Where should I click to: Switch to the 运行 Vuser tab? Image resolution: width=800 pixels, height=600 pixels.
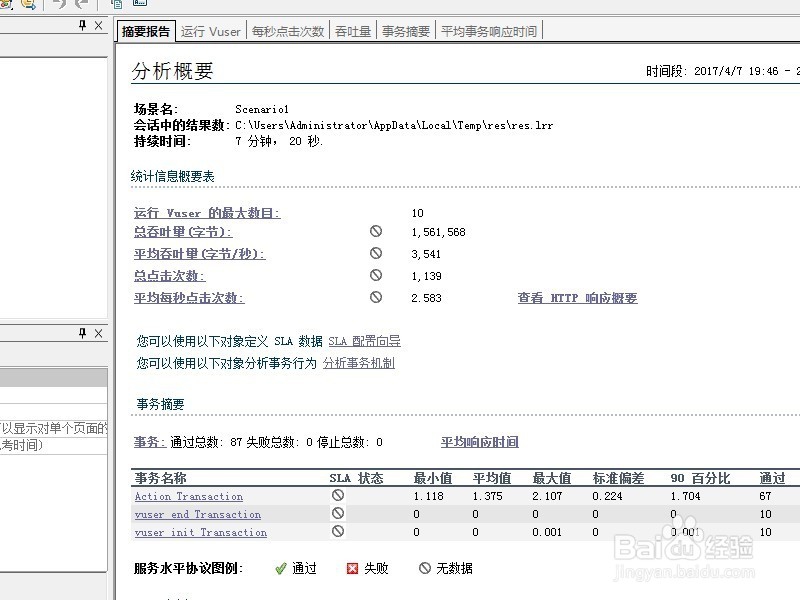pos(210,30)
